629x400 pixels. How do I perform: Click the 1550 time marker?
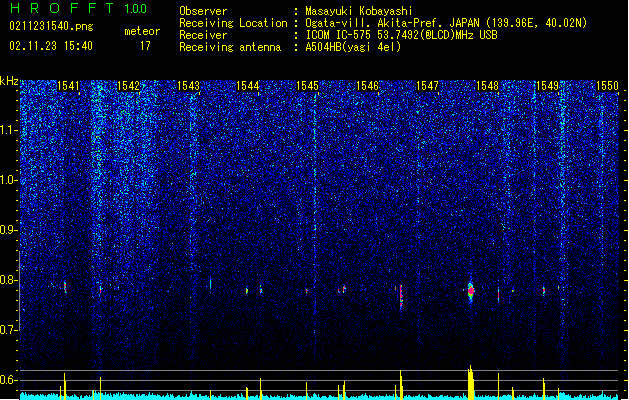pos(607,86)
